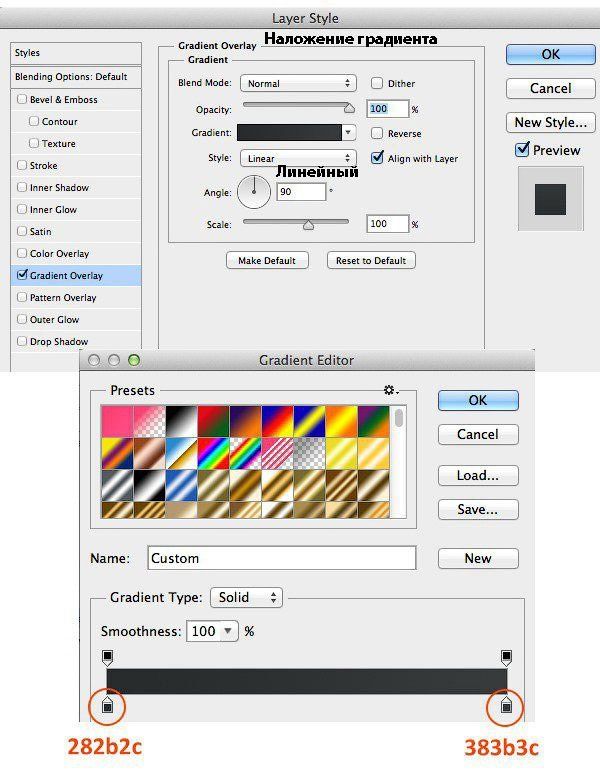The image size is (600, 776).
Task: Click the Reset to Default button
Action: (x=371, y=260)
